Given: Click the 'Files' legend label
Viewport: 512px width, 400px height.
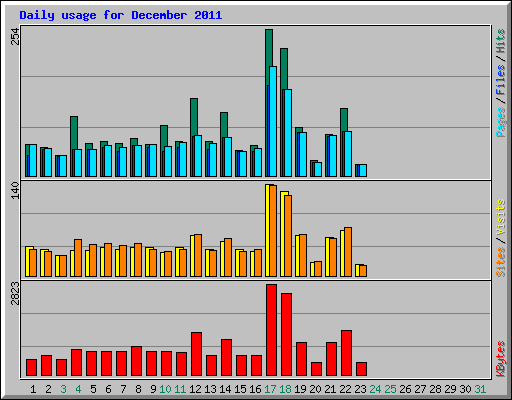Looking at the screenshot, I should coord(500,80).
